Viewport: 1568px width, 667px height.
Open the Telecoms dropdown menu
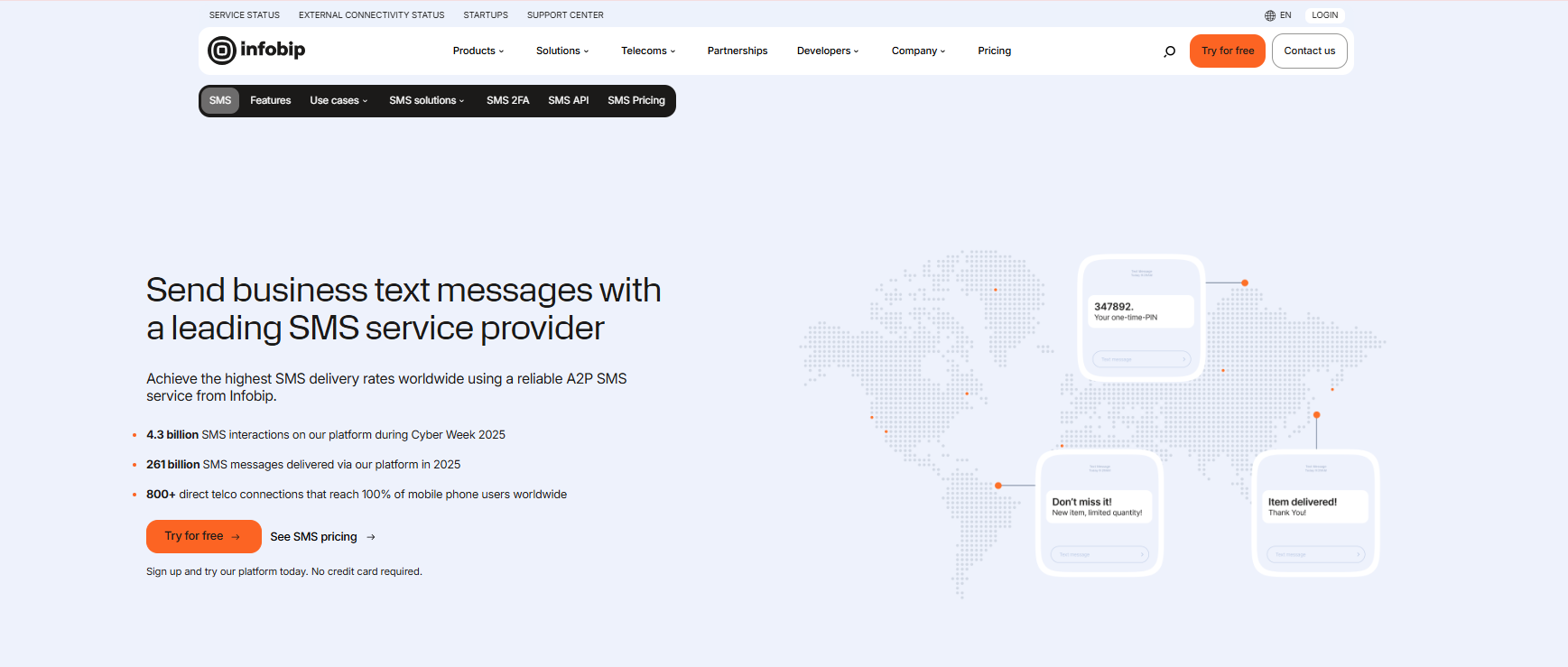[x=648, y=51]
